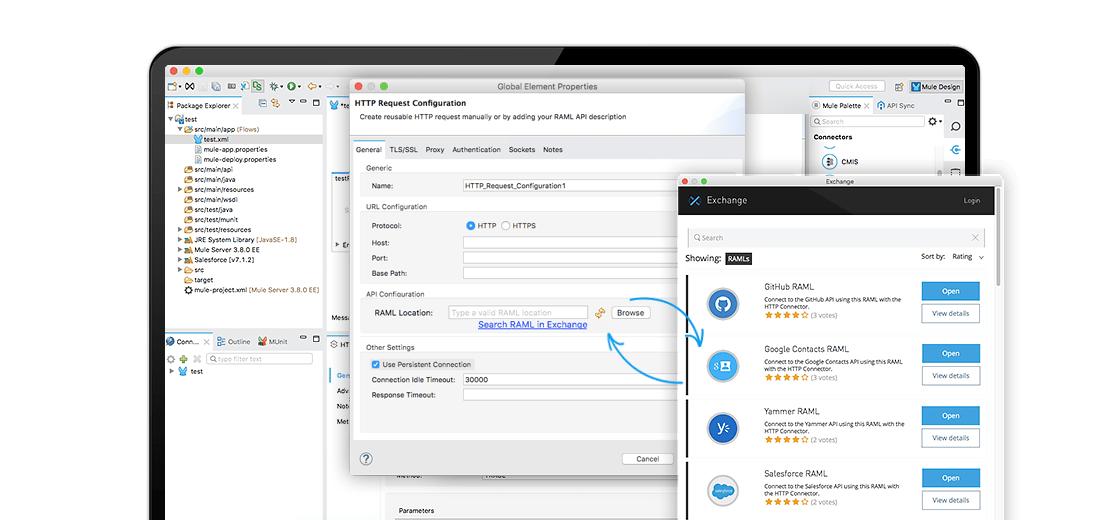
Task: Expand the JRE System Library node
Action: point(180,240)
